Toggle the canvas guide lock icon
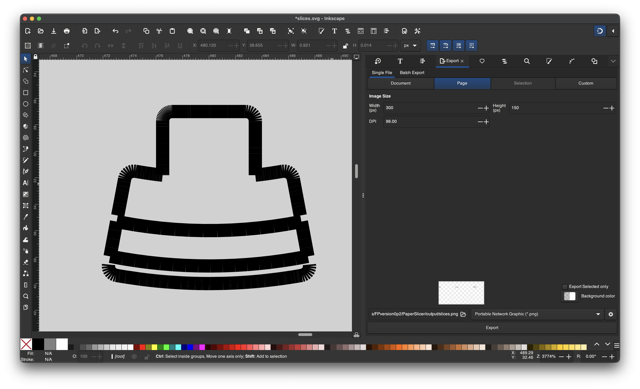Viewport: 640px width, 389px height. click(36, 57)
